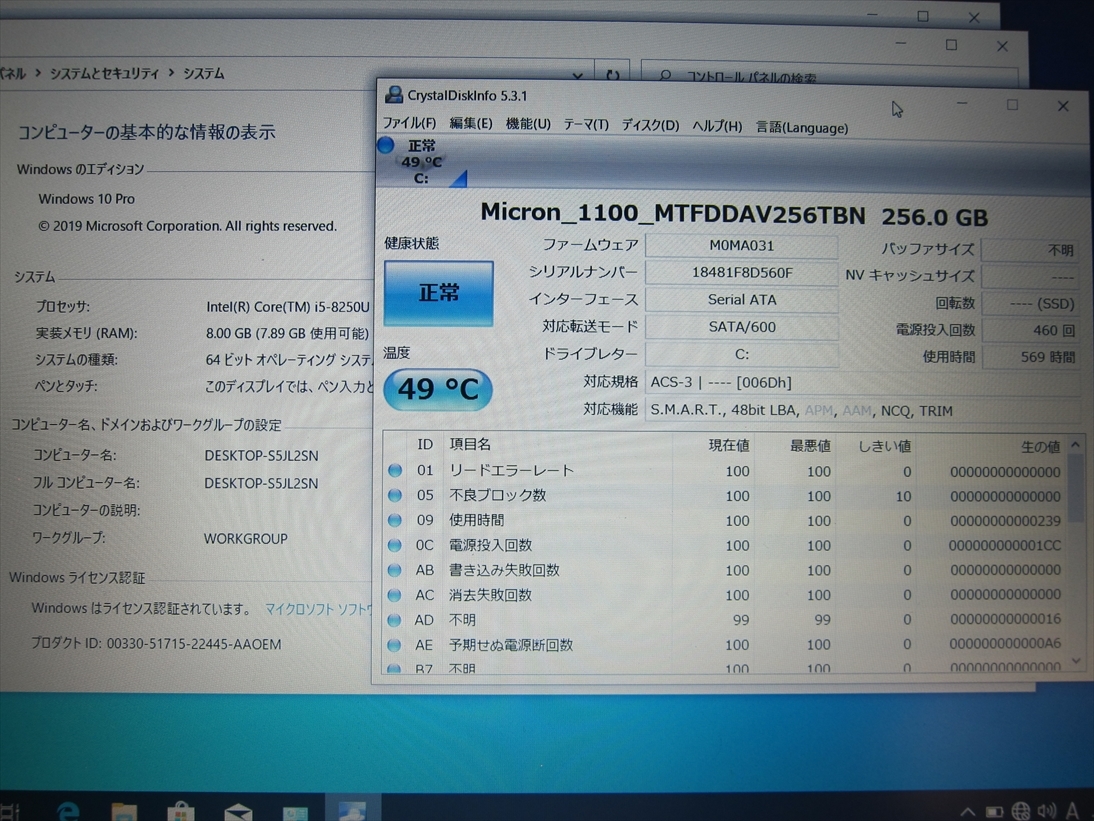Click the しきい値 column header

[x=884, y=446]
